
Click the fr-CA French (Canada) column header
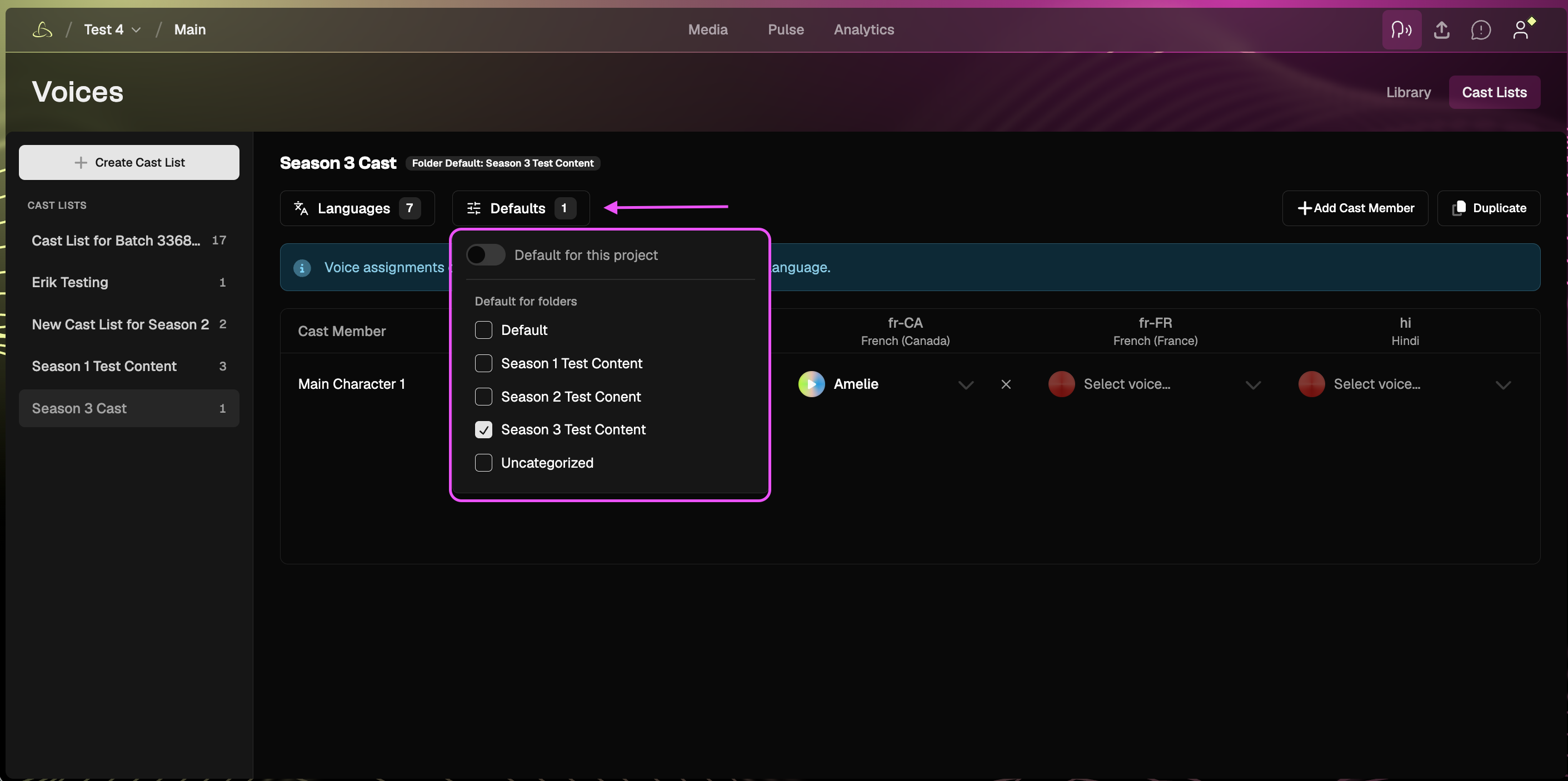(905, 331)
